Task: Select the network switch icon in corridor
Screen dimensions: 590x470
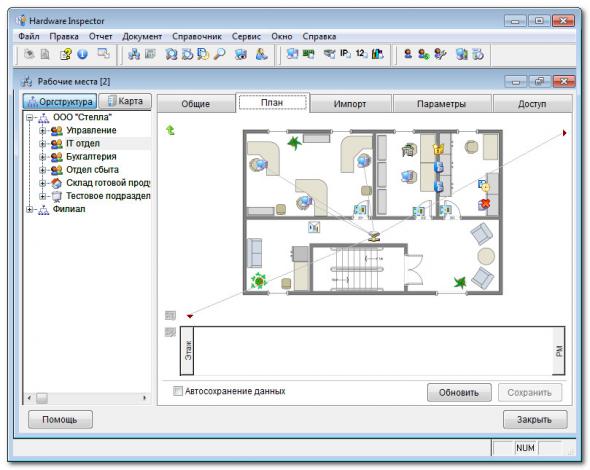Action: tap(374, 237)
